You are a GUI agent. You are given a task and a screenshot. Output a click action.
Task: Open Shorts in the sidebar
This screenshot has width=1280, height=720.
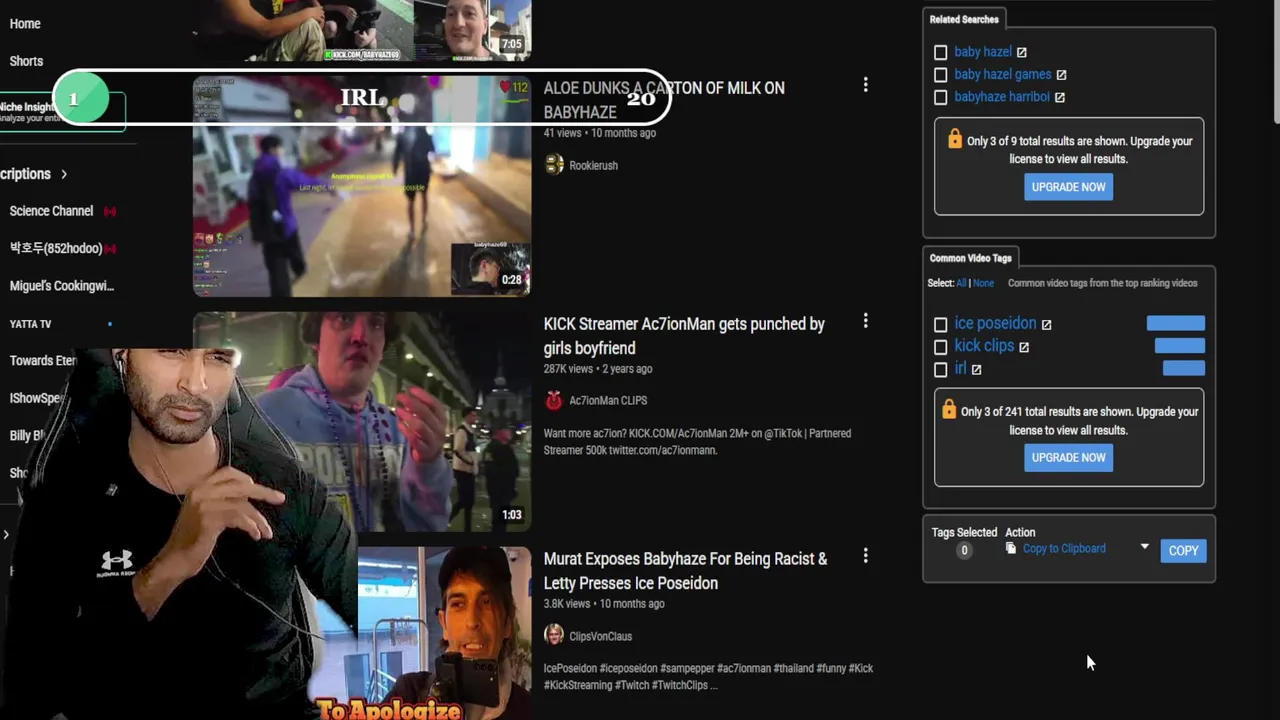point(26,61)
